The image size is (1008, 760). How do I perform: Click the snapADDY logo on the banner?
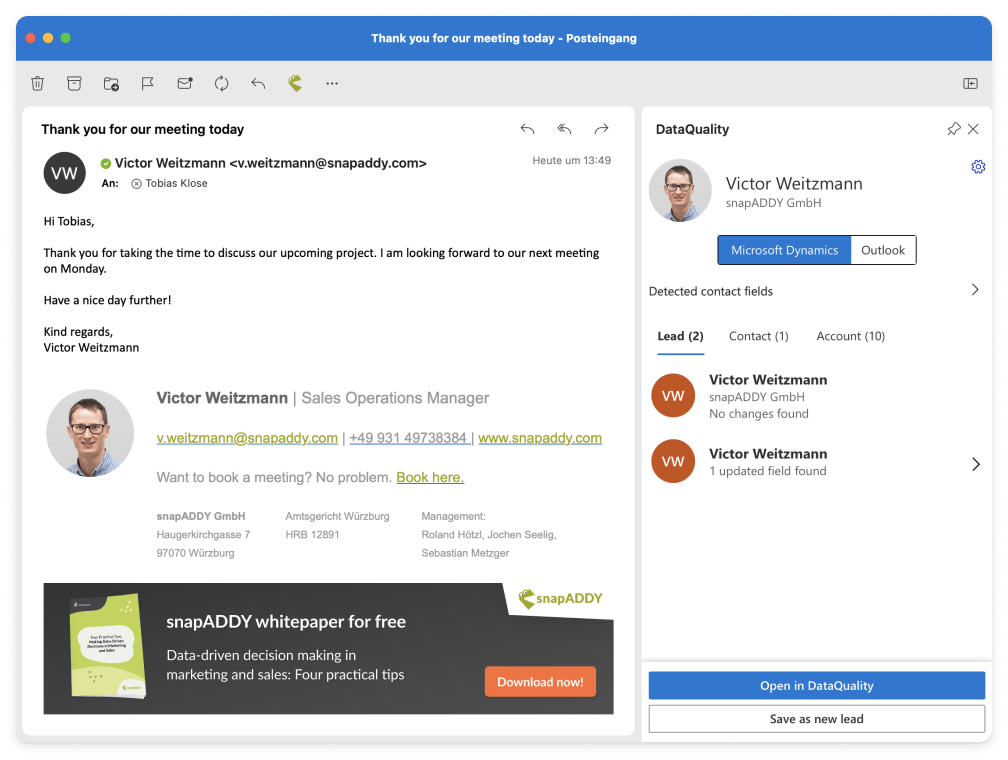tap(561, 599)
